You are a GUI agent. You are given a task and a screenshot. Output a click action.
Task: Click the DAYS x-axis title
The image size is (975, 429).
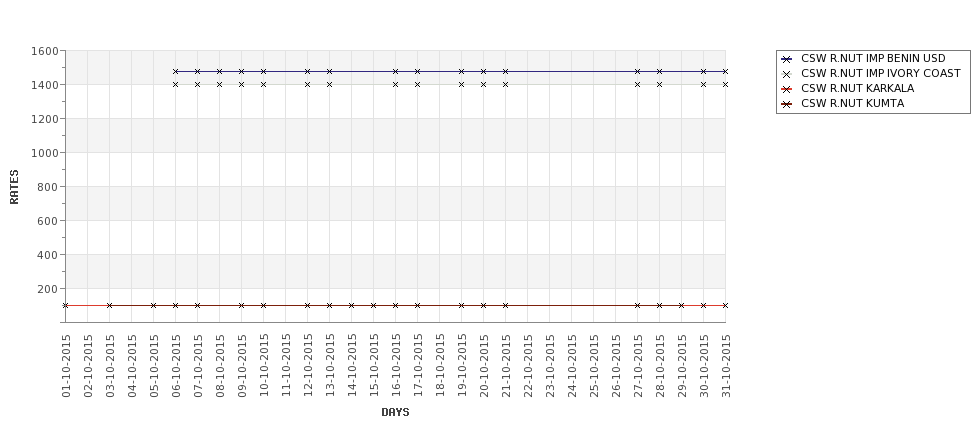[x=395, y=412]
